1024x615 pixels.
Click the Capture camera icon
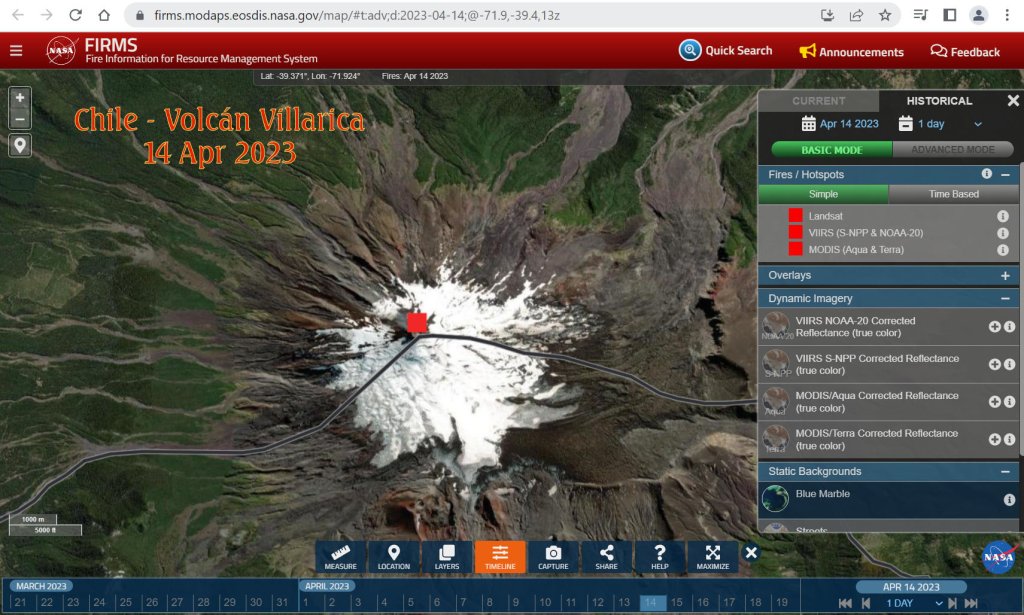point(553,557)
